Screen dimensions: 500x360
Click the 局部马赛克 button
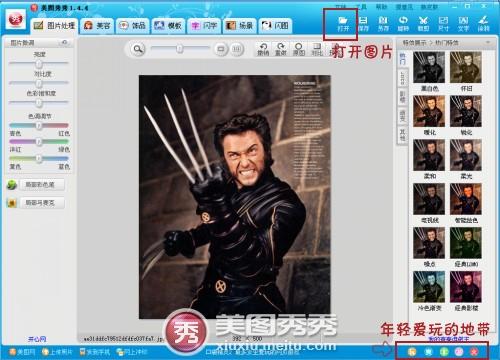[42, 202]
